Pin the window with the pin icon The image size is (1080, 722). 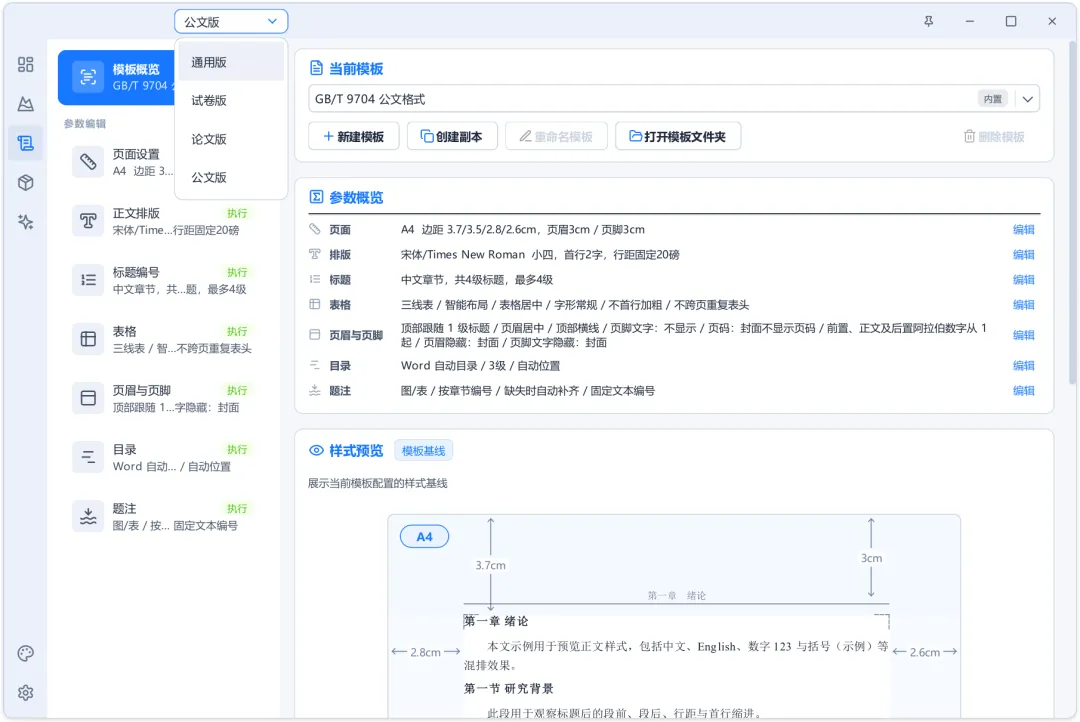(x=928, y=21)
